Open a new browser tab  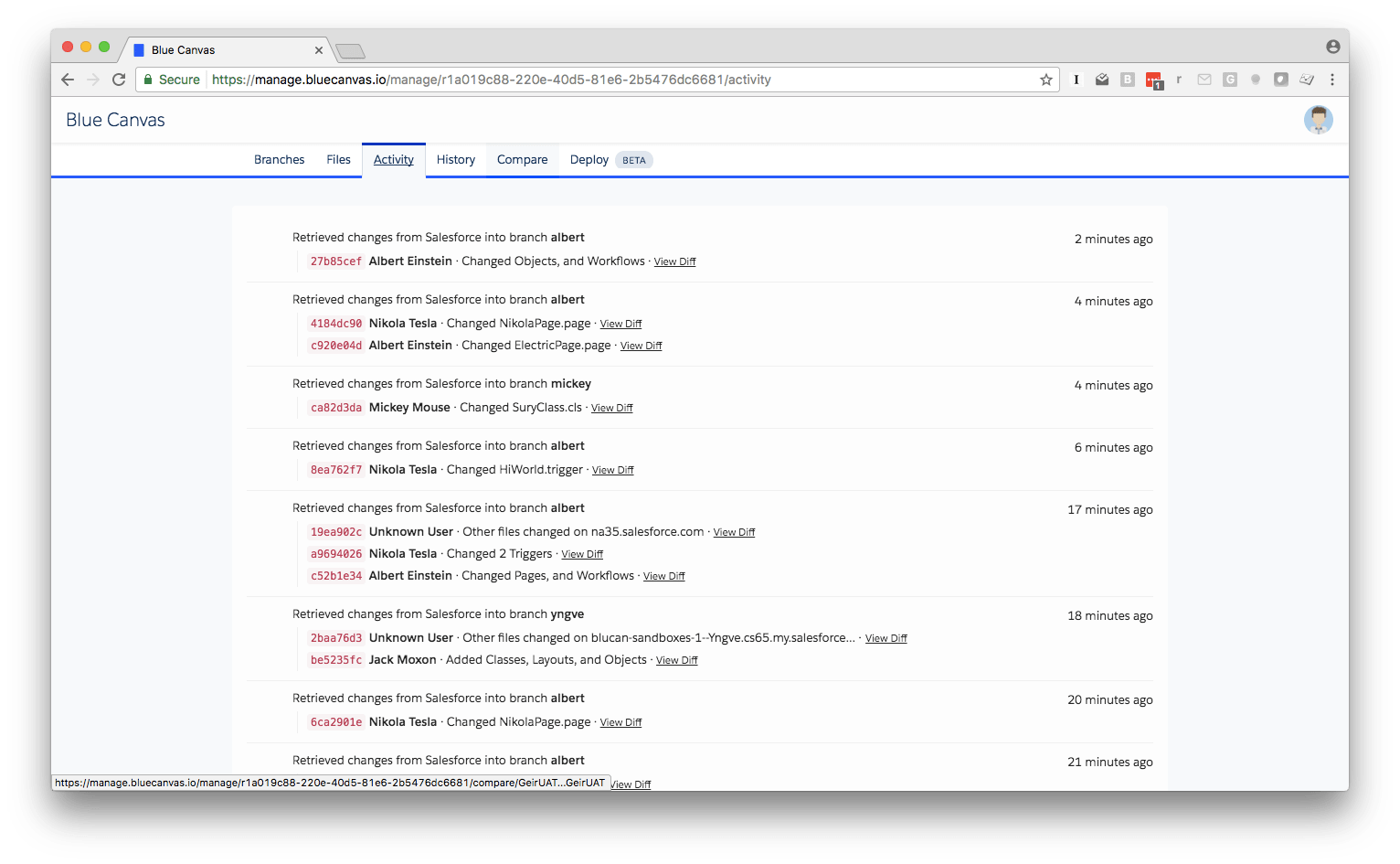(x=350, y=50)
